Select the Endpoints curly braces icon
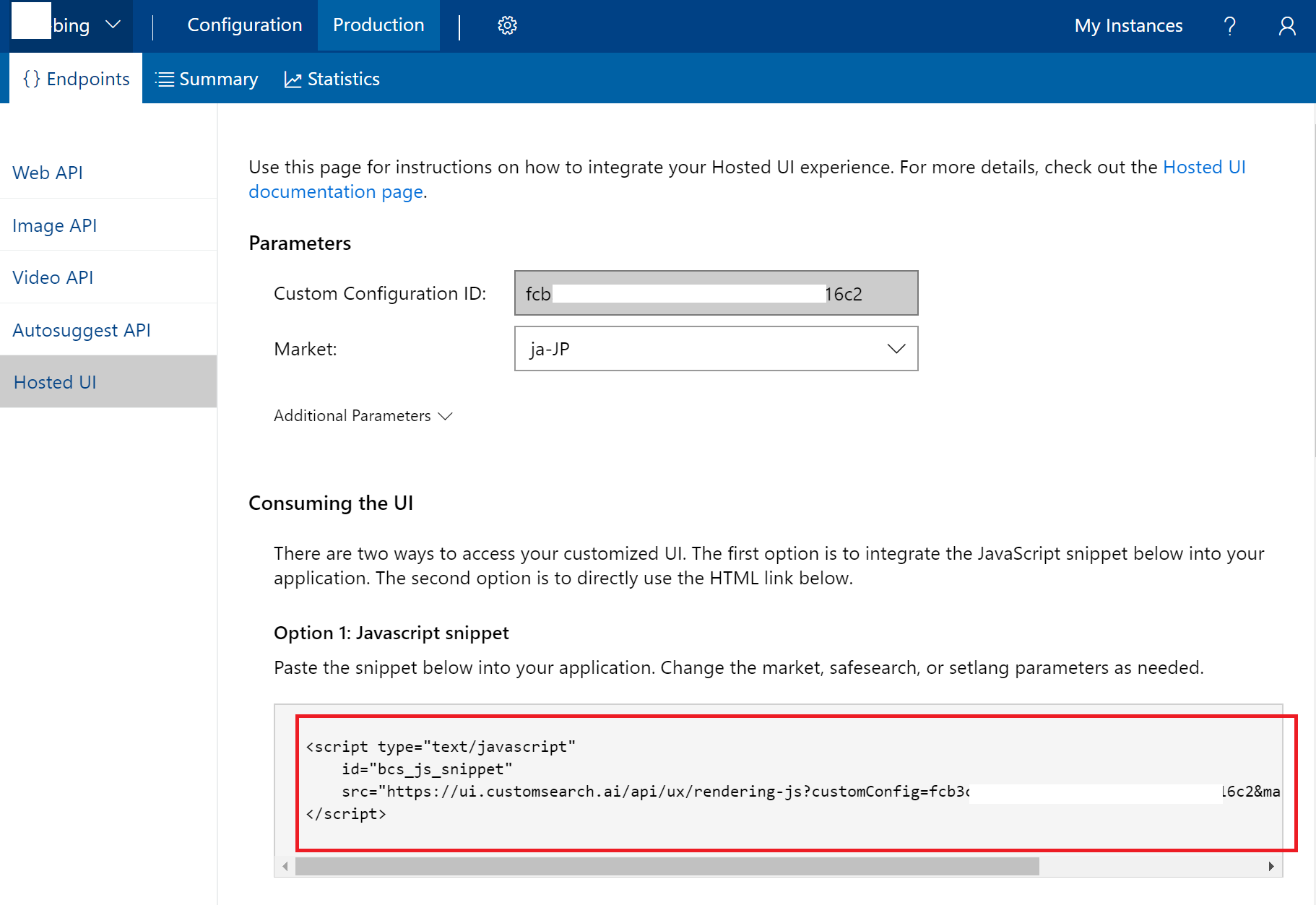Viewport: 1316px width, 905px height. (32, 78)
